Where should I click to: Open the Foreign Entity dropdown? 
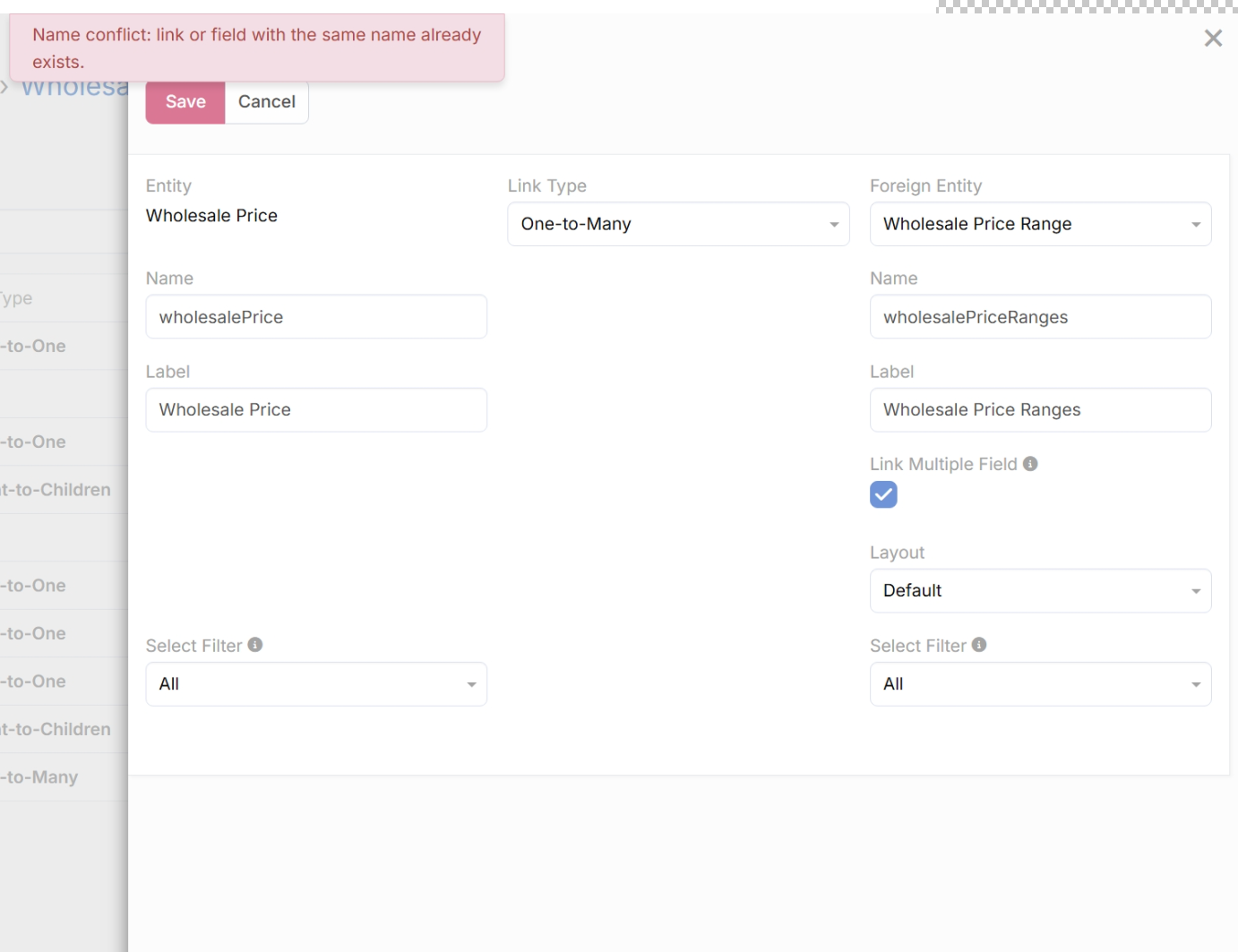[1039, 224]
